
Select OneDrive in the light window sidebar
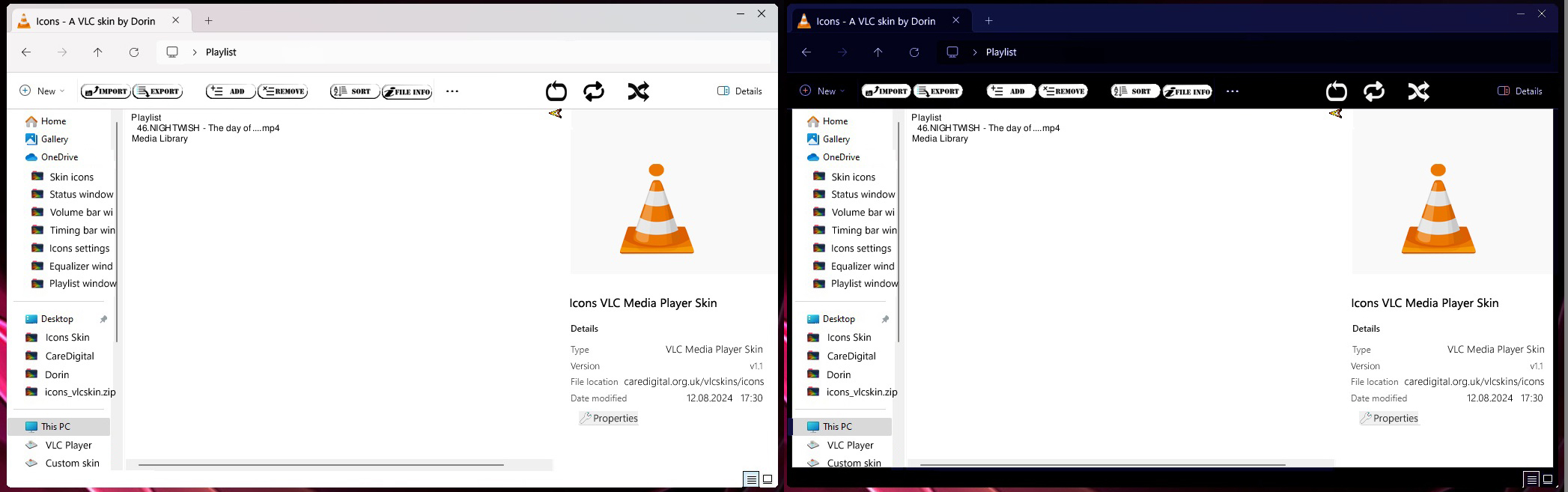(52, 157)
